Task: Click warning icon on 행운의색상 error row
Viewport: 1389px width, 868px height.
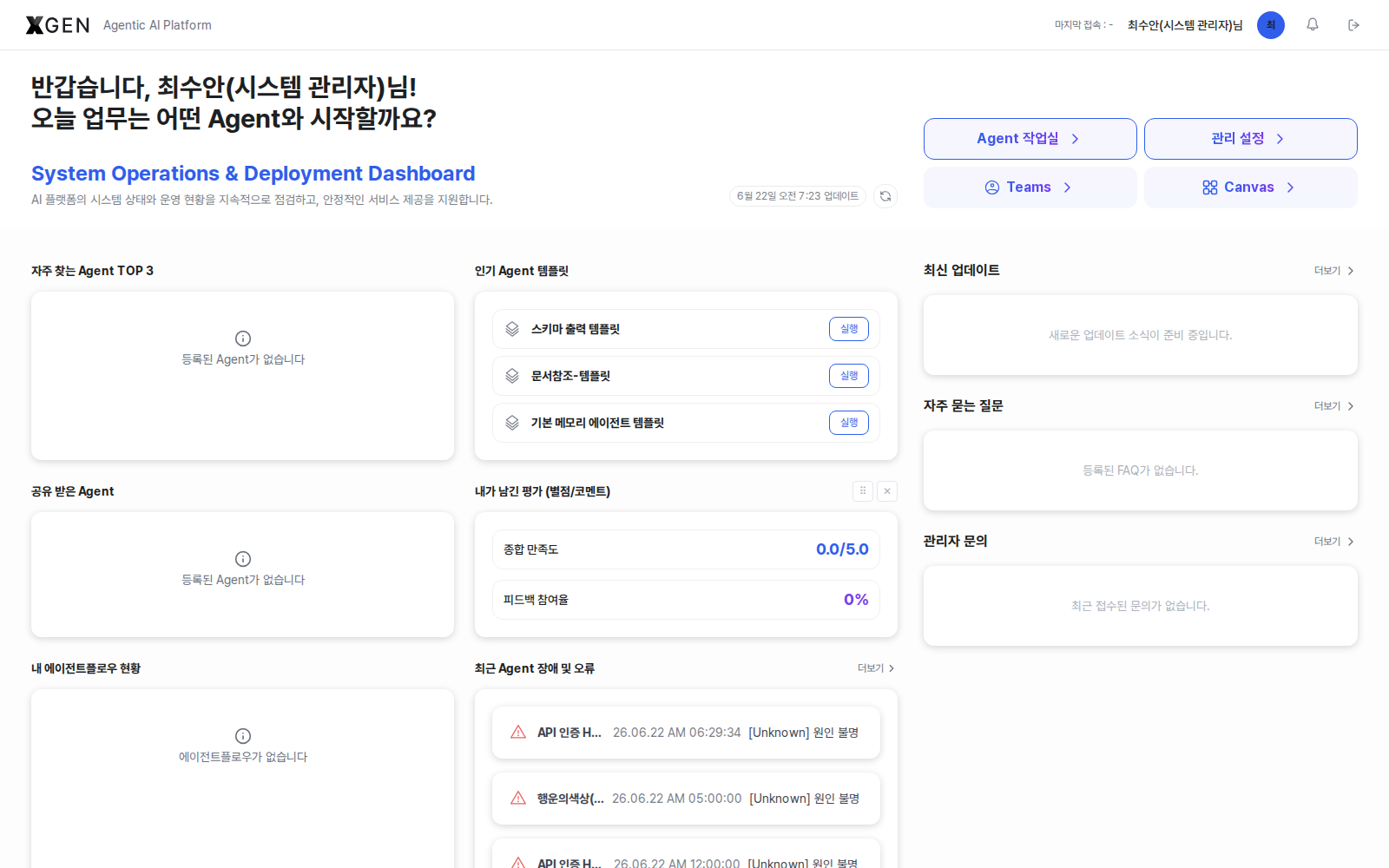Action: (518, 799)
